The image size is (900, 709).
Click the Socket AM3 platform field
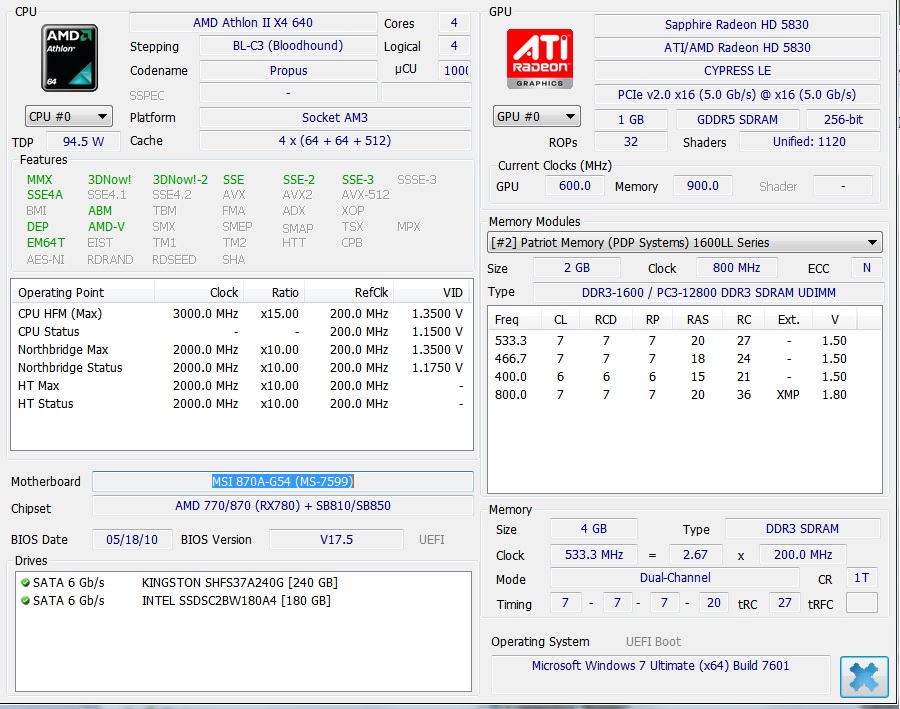coord(335,118)
